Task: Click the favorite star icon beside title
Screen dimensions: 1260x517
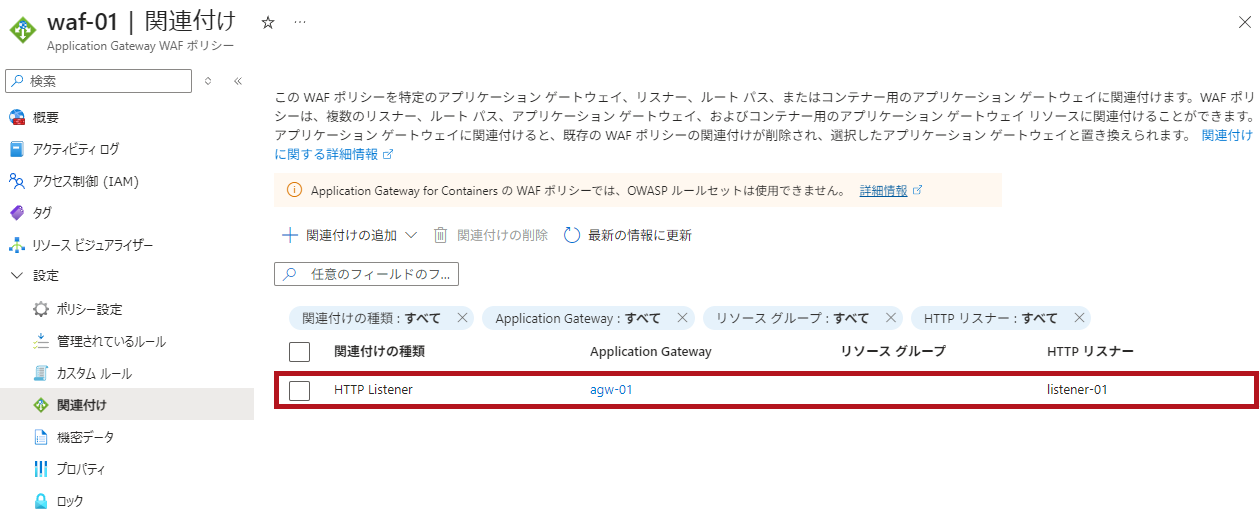Action: pyautogui.click(x=267, y=22)
